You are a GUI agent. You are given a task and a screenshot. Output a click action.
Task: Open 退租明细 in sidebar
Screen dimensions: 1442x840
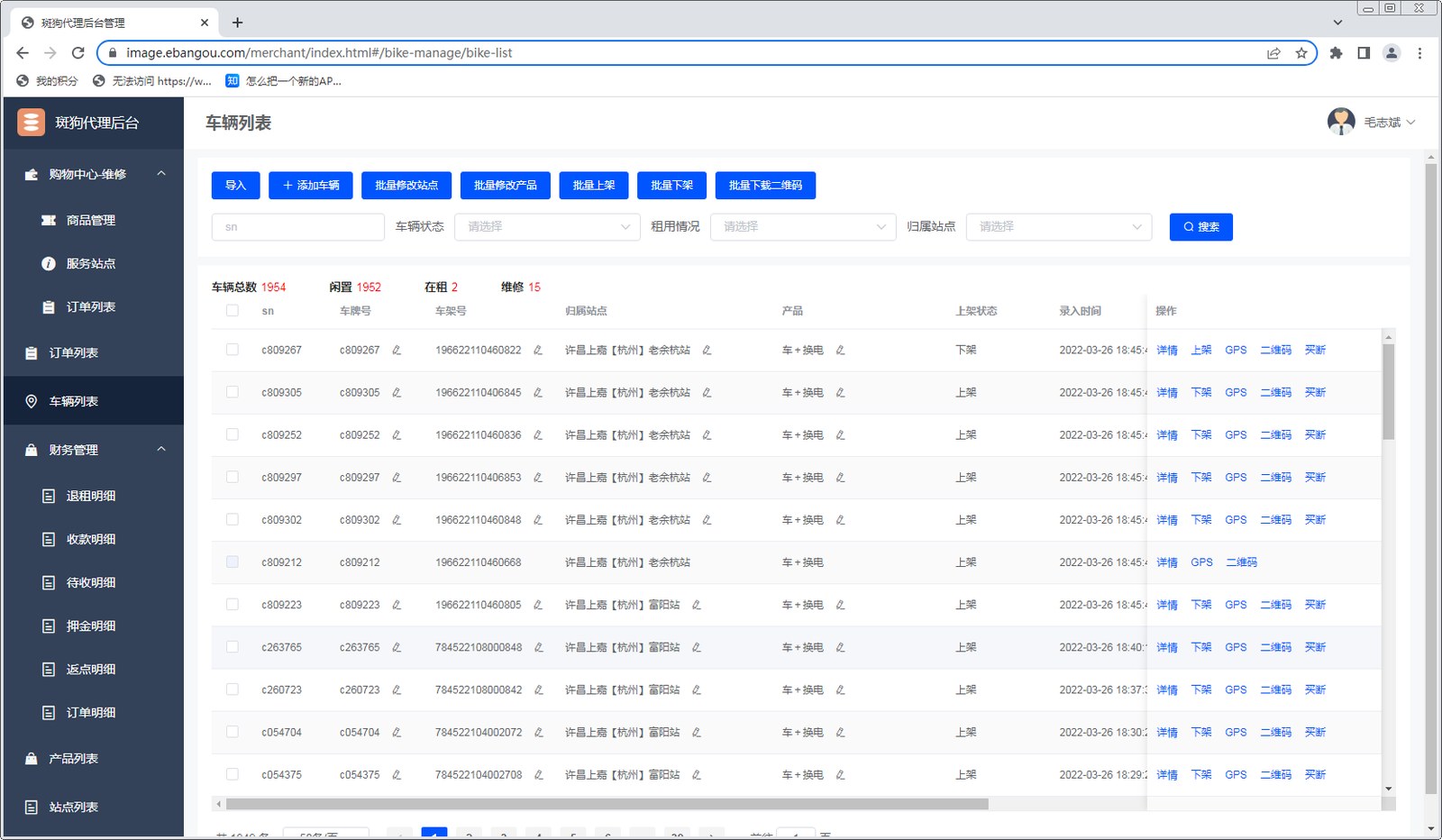coord(90,496)
